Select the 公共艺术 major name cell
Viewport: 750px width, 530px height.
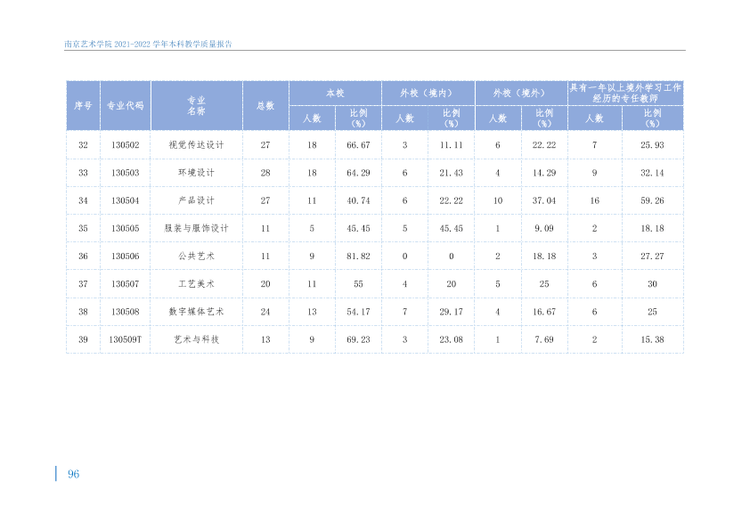pyautogui.click(x=196, y=256)
